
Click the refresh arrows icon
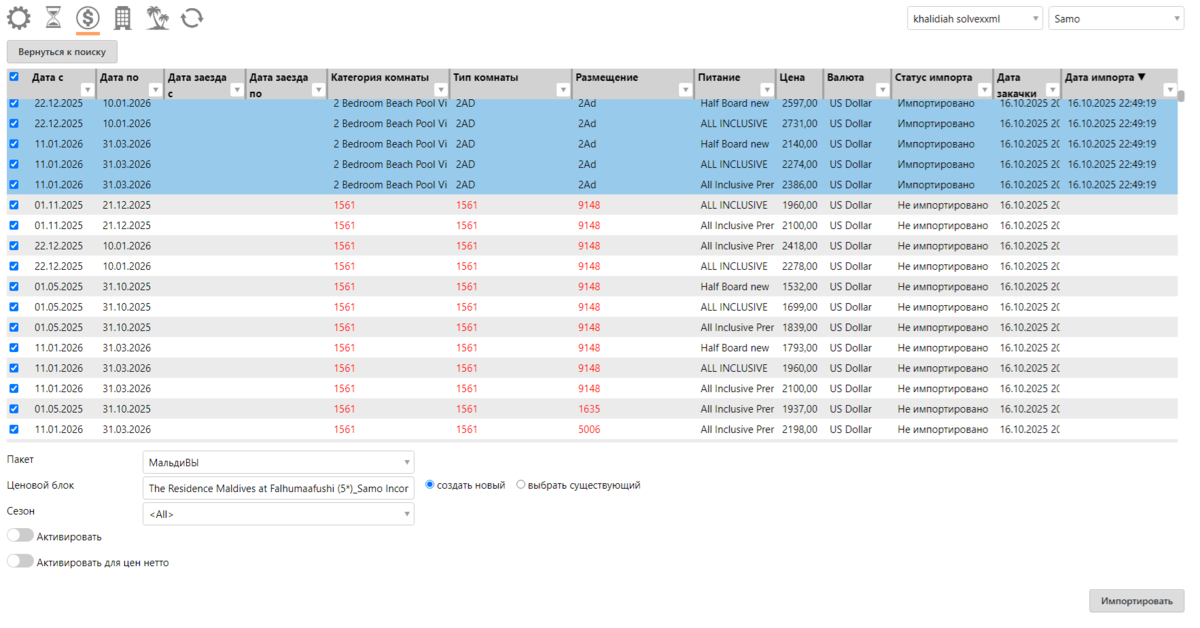(192, 17)
